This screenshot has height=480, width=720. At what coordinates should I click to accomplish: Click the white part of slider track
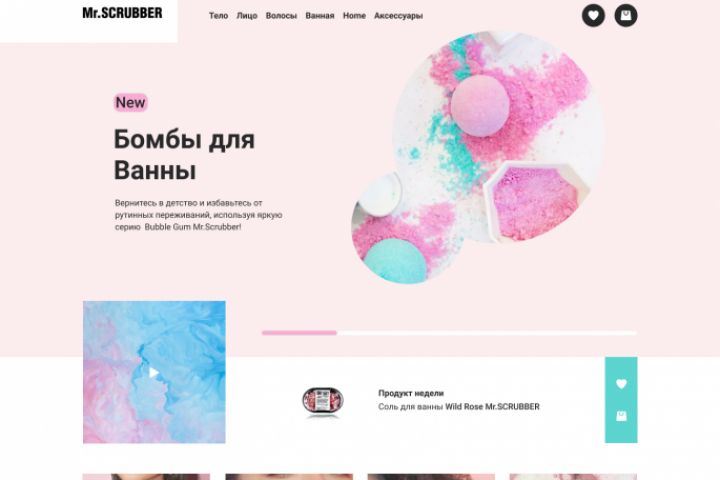[487, 333]
